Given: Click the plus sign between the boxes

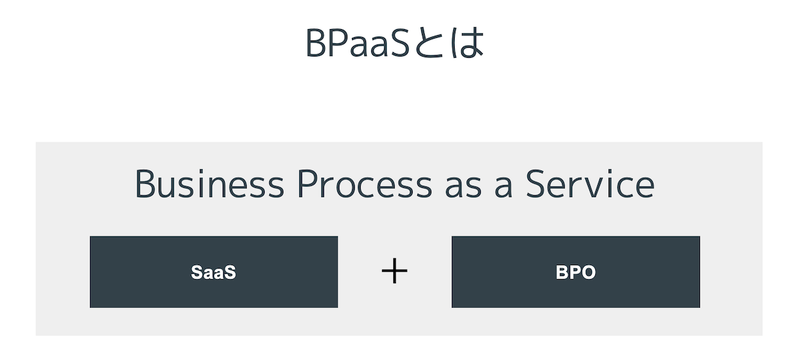Looking at the screenshot, I should tap(394, 271).
